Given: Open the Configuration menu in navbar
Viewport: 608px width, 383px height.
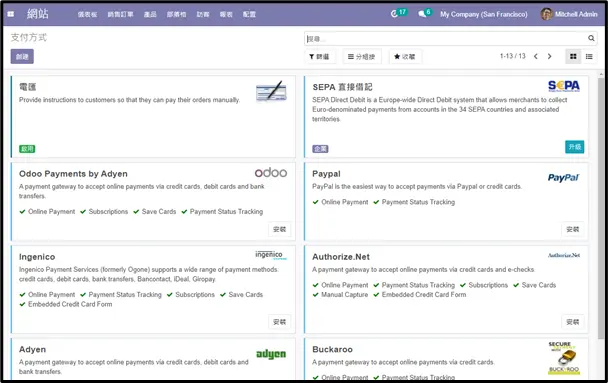Looking at the screenshot, I should click(x=249, y=14).
